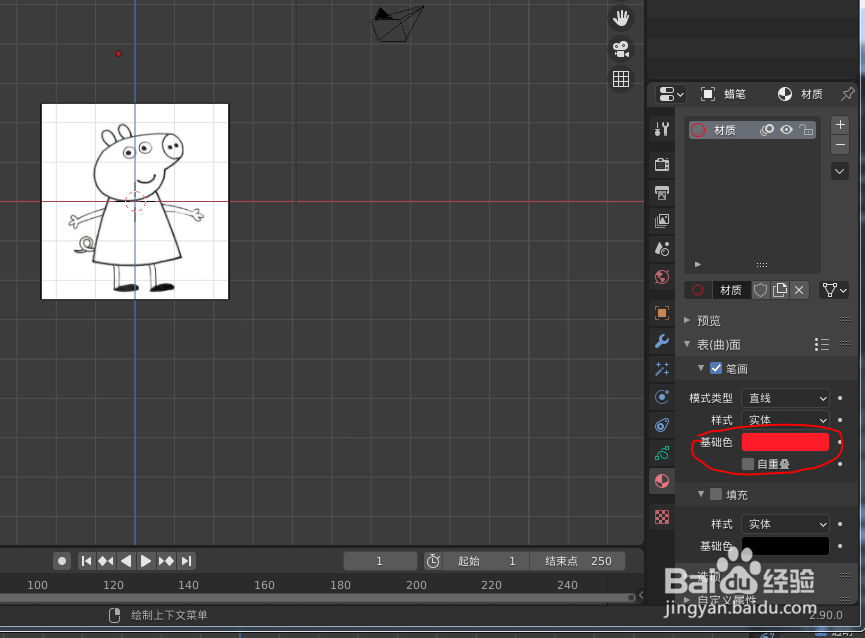
Task: Toggle the eye visibility on 材质 slot
Action: pos(786,130)
